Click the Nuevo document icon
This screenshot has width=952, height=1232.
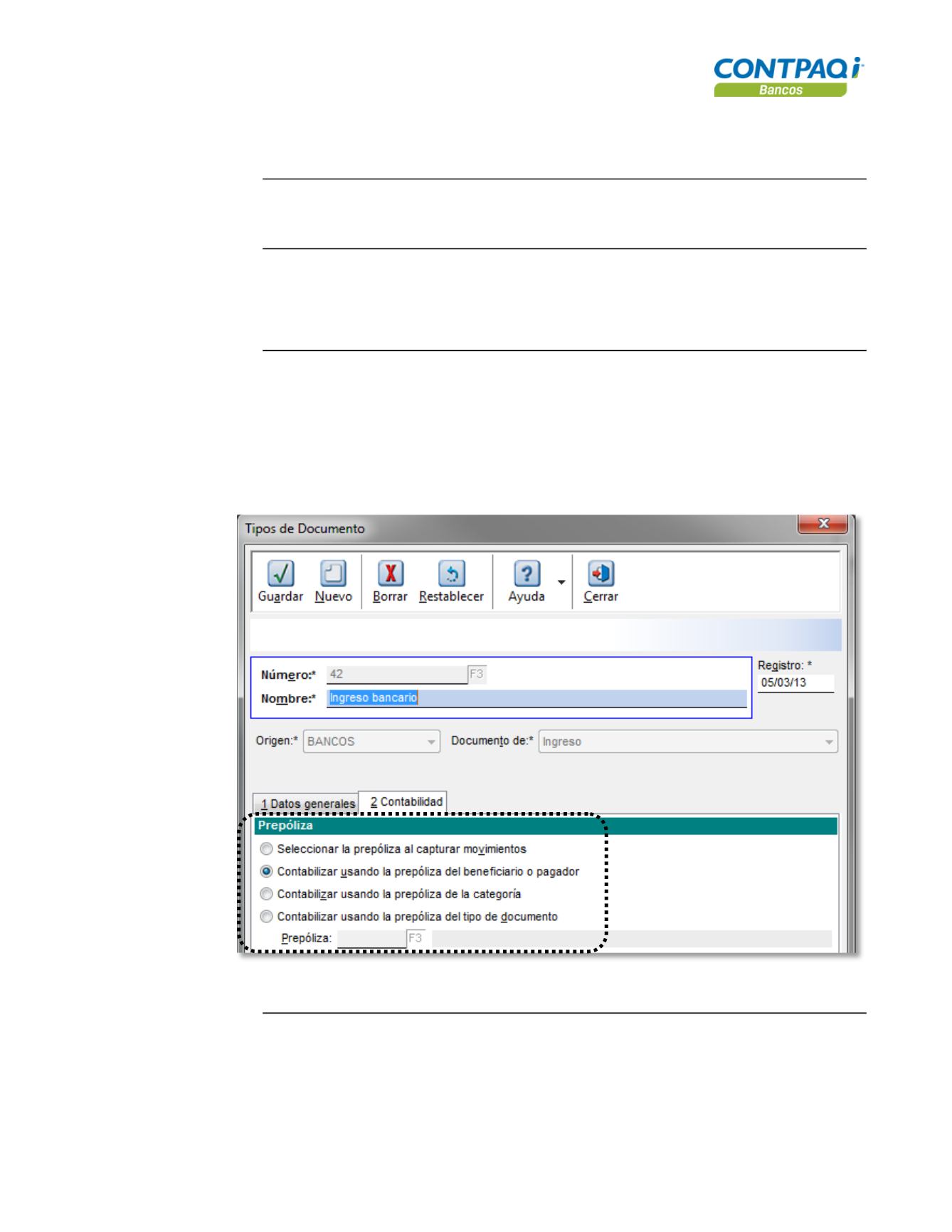(x=333, y=574)
